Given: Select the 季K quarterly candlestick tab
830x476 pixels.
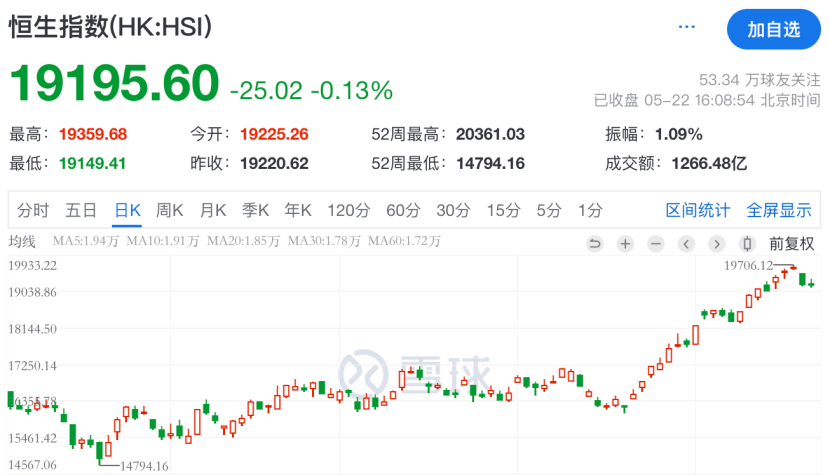Looking at the screenshot, I should 255,210.
